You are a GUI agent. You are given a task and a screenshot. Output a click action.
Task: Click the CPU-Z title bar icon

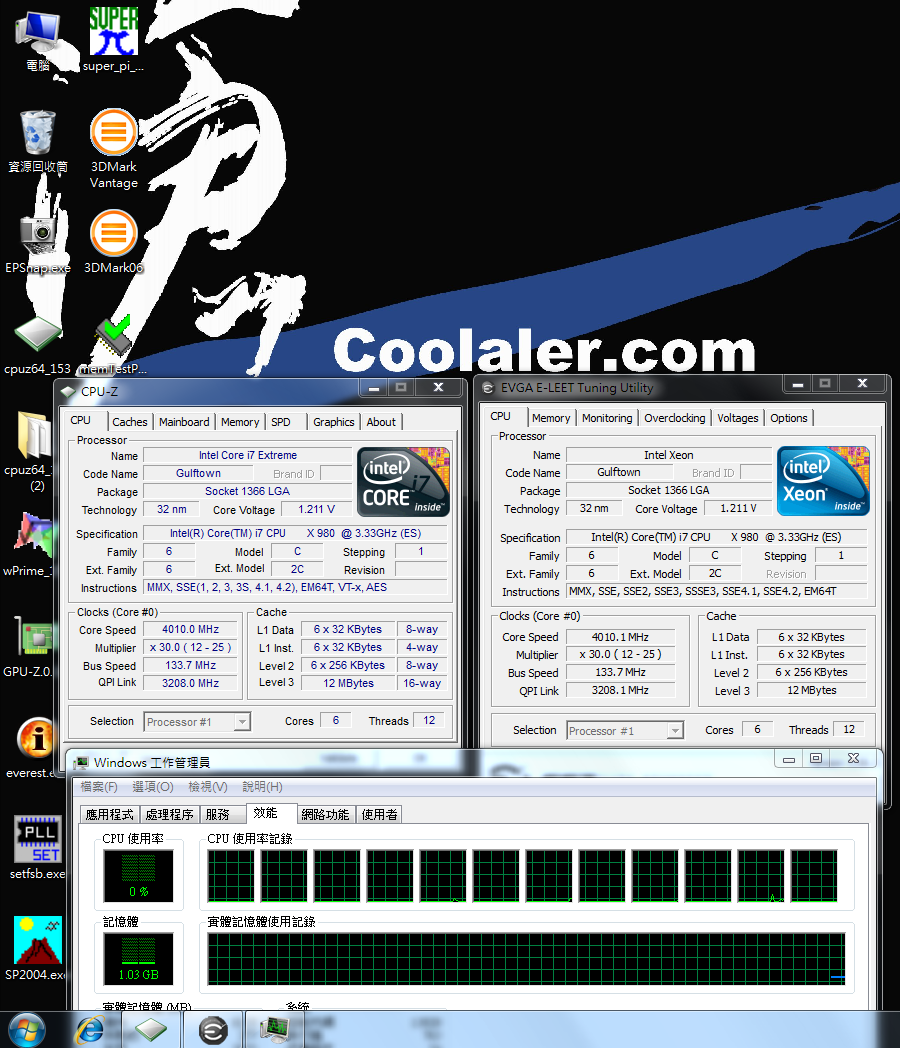tap(69, 392)
